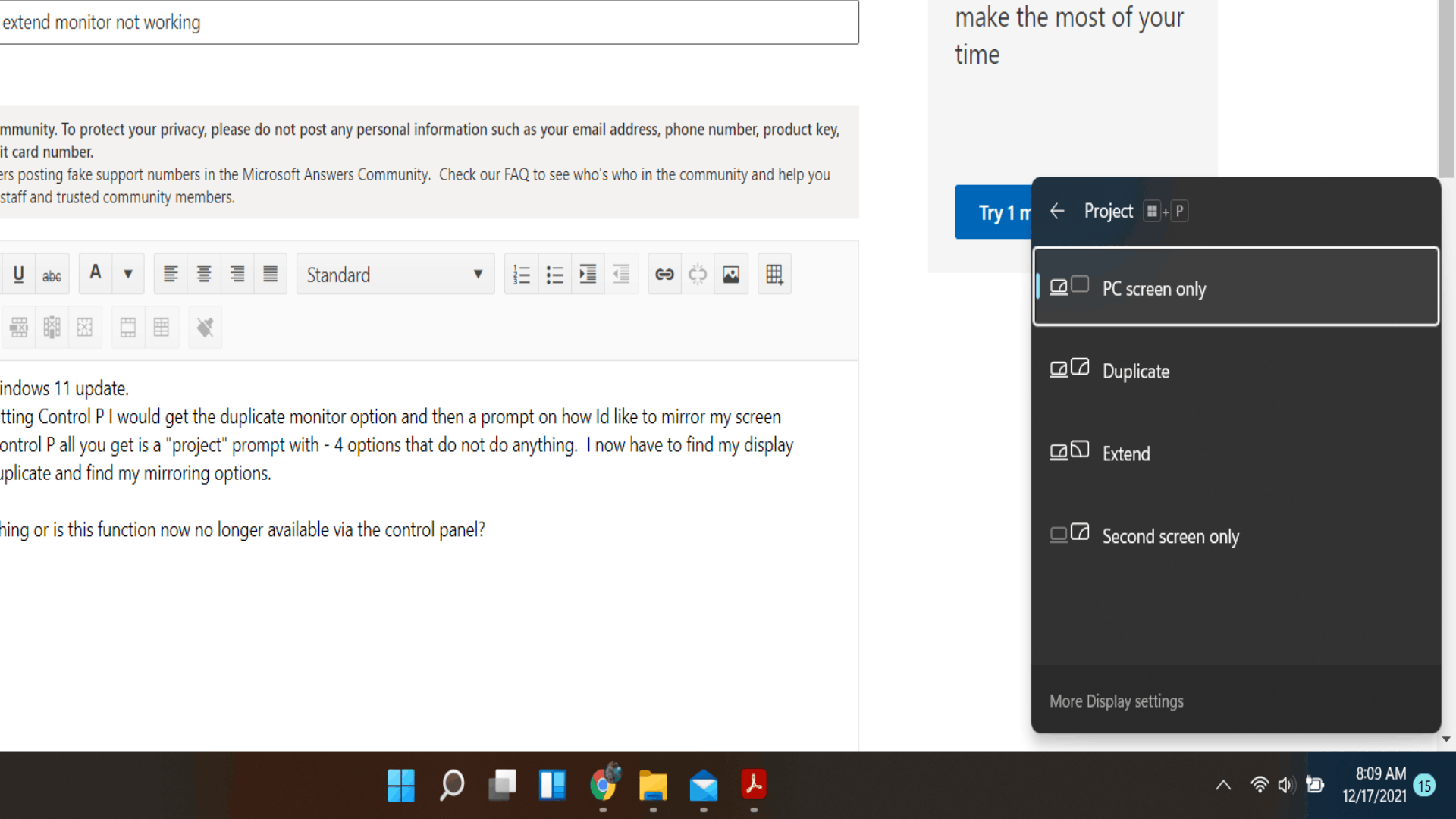Select Second screen only option
This screenshot has height=819, width=1456.
[1237, 536]
